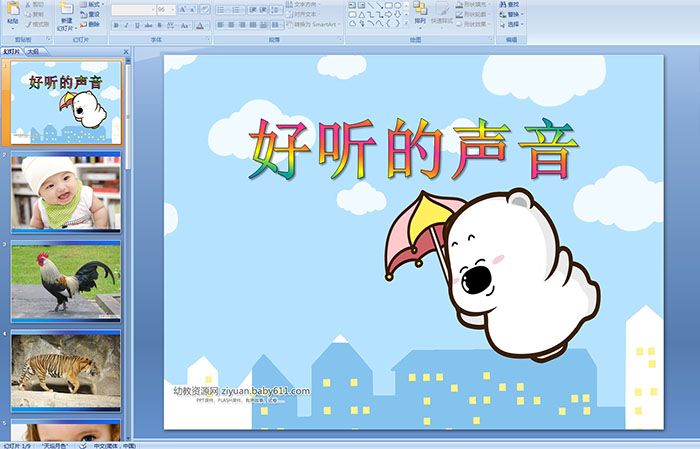Click the Clear Formatting icon
The image size is (700, 449).
click(205, 10)
